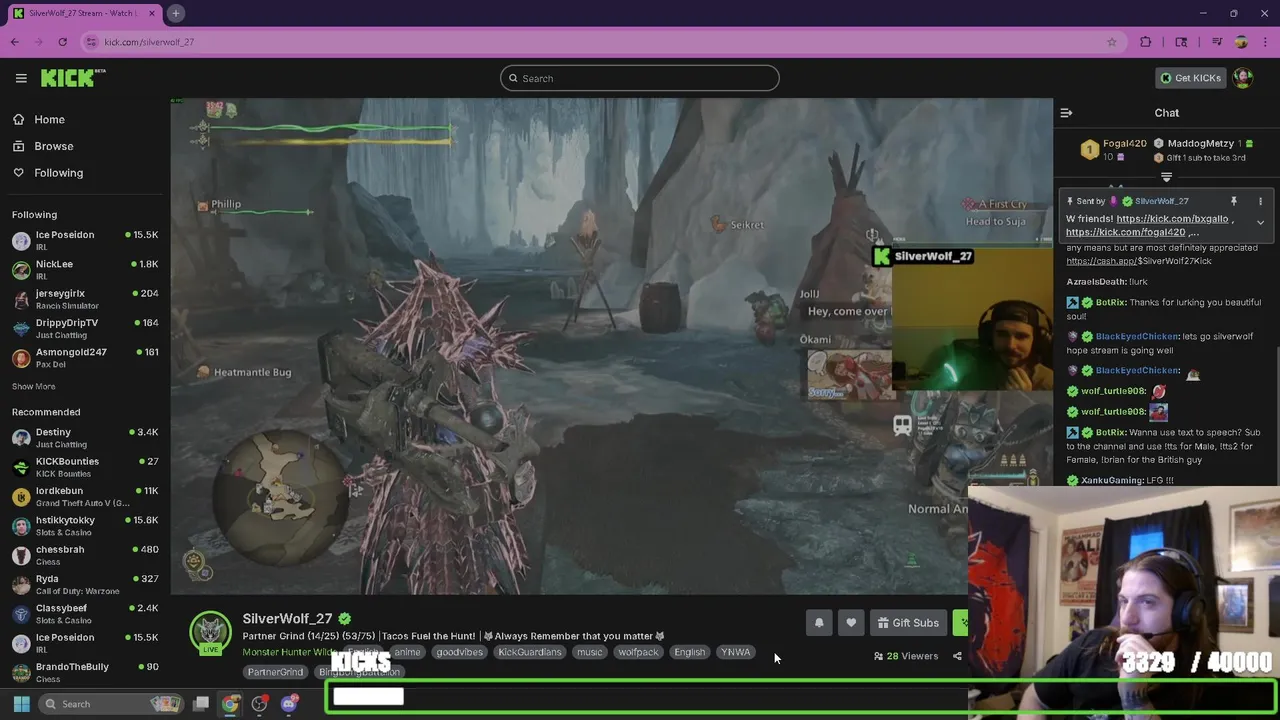The image size is (1280, 720).
Task: Reload the page
Action: (62, 42)
